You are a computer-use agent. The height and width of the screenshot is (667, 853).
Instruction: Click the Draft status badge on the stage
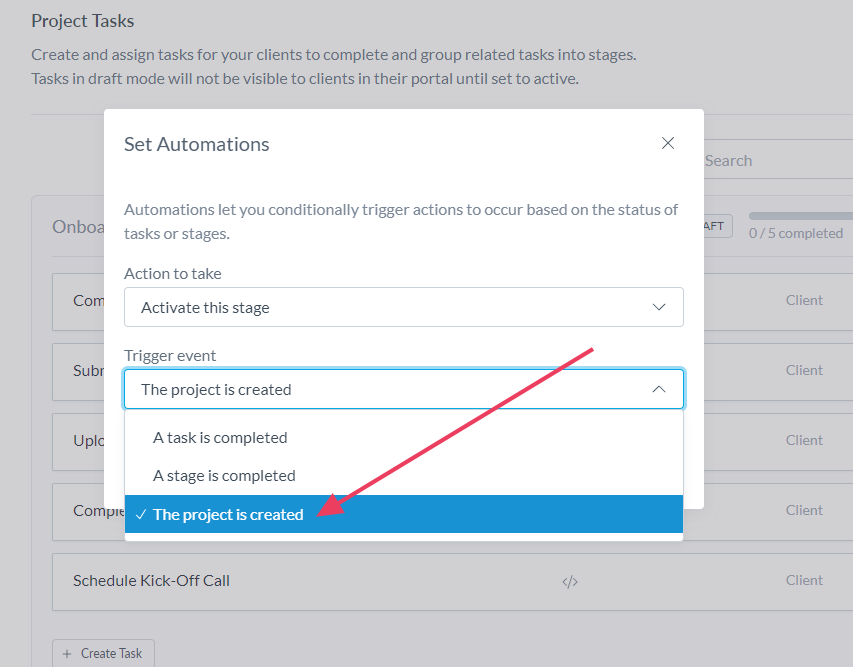[714, 226]
